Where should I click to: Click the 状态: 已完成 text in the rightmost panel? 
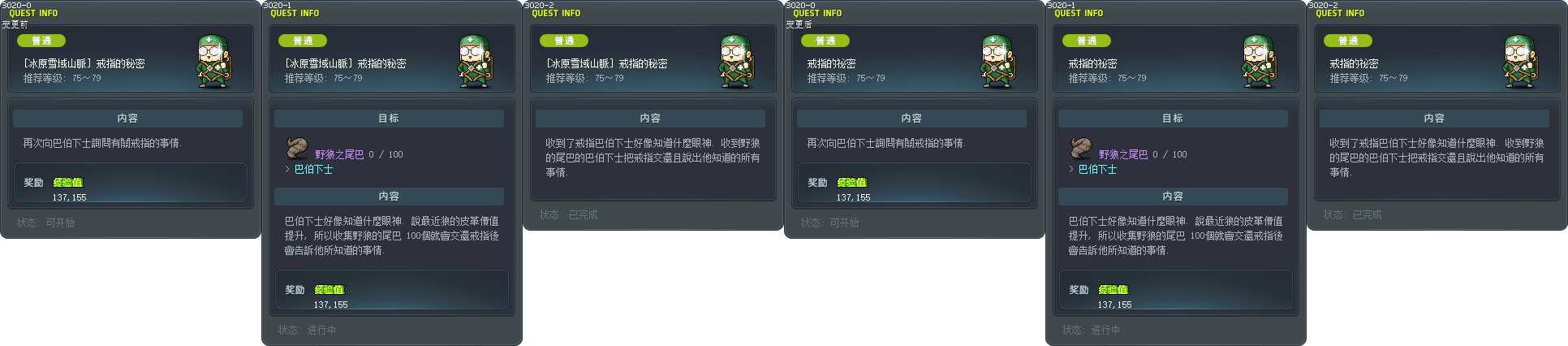pos(1353,214)
